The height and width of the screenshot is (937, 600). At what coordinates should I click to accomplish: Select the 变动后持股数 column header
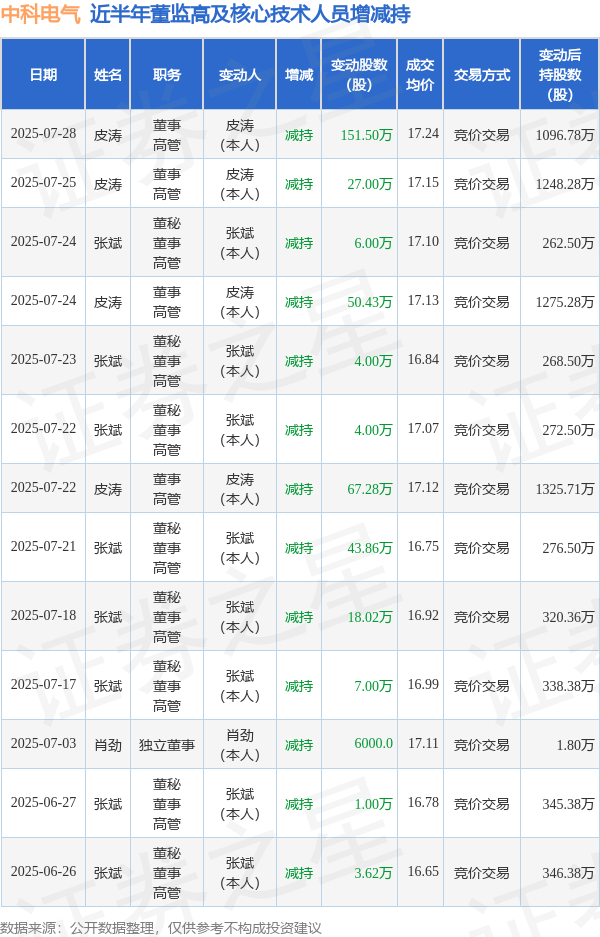click(x=560, y=75)
